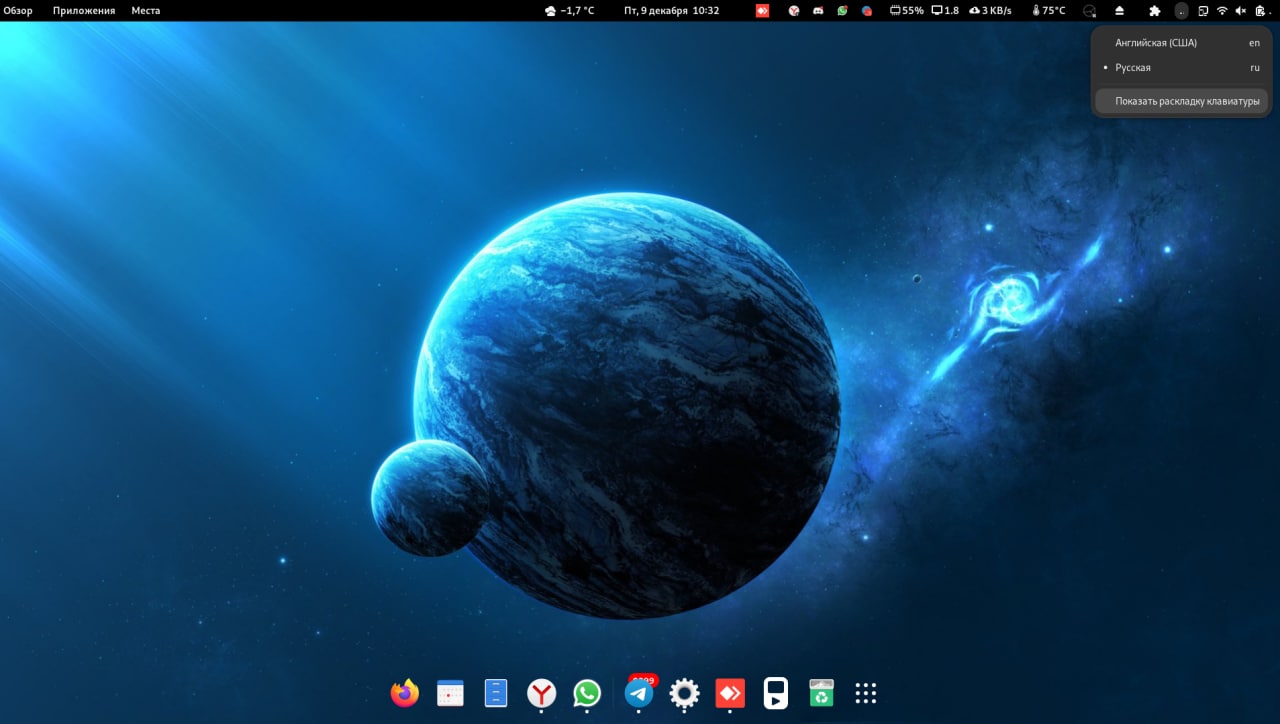Open the Trash icon in the dock

pos(821,693)
